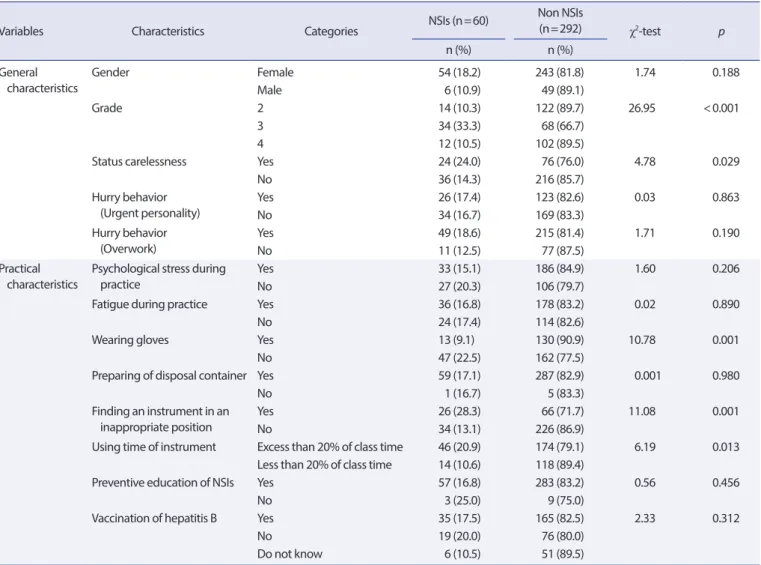The height and width of the screenshot is (565, 761).
Task: Click the 'Gender' characteristic label
Action: (x=110, y=72)
